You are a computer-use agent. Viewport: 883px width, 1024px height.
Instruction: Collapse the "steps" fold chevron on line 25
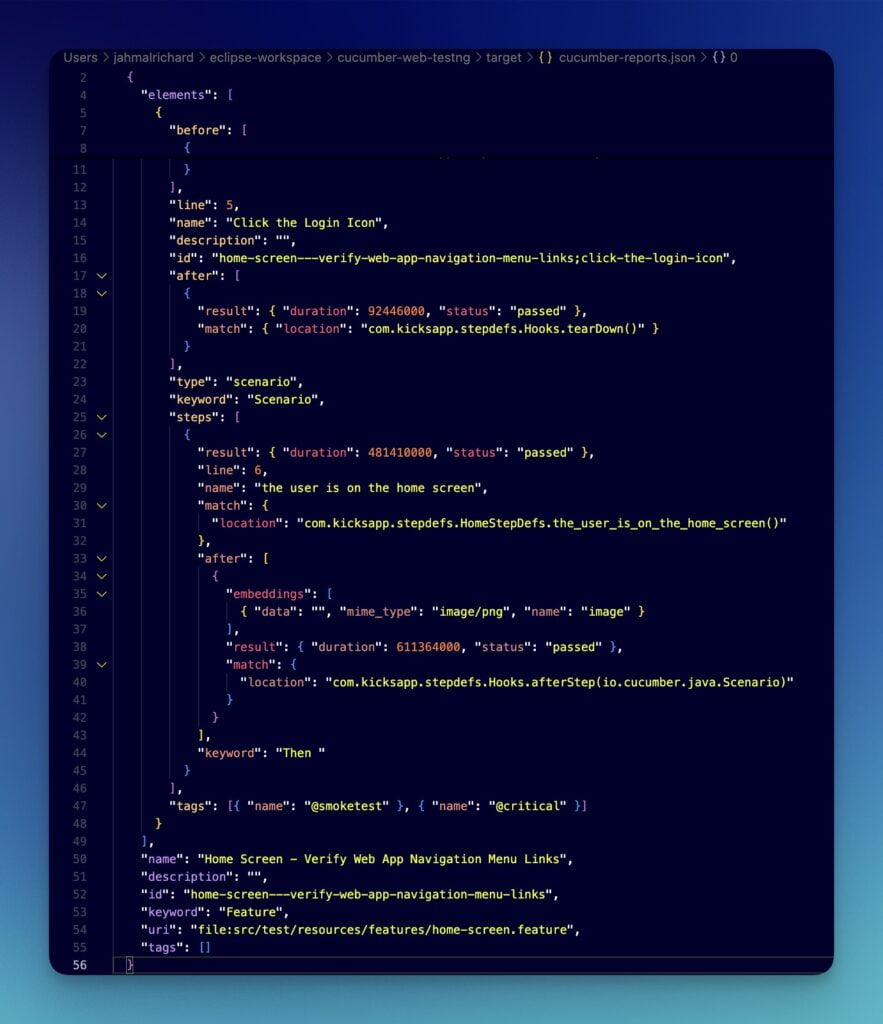(x=102, y=417)
